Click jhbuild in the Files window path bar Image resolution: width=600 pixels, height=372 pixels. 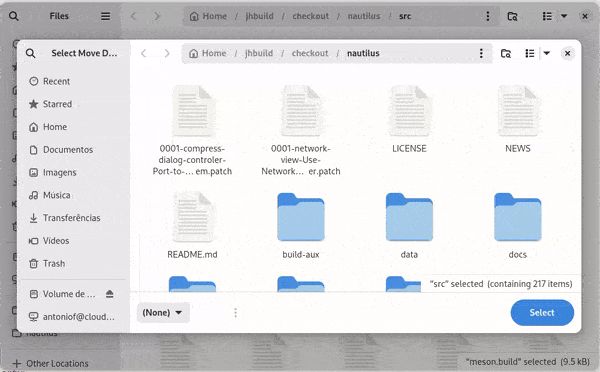[x=259, y=16]
